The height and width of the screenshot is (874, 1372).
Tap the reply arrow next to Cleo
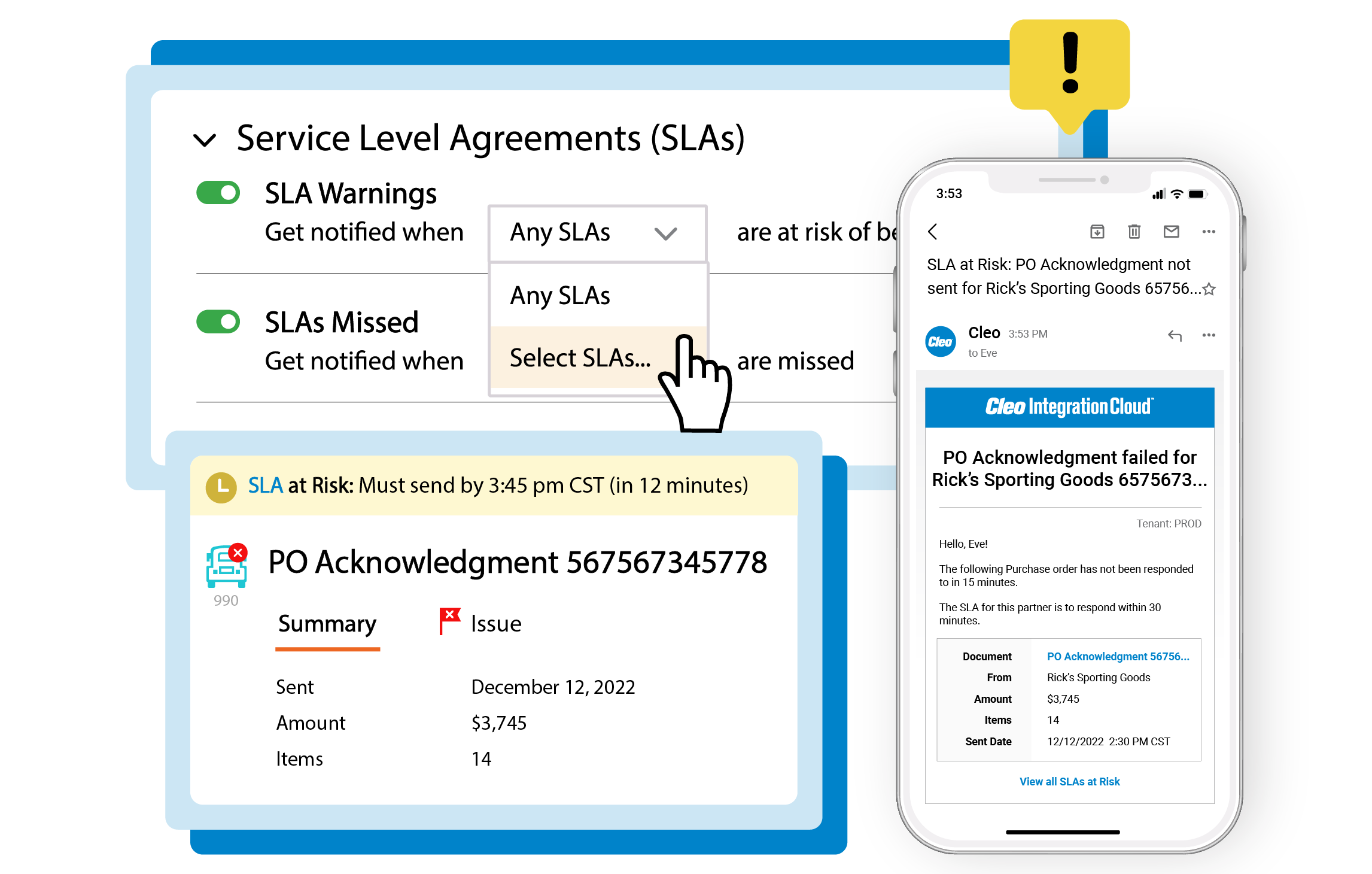point(1175,335)
